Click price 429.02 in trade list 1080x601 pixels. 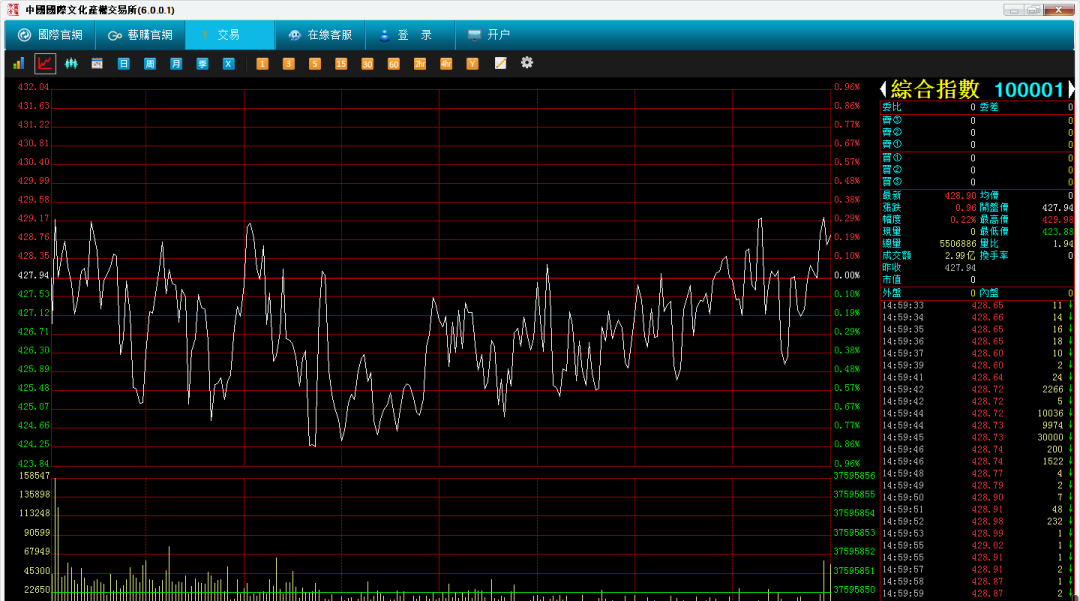[987, 545]
